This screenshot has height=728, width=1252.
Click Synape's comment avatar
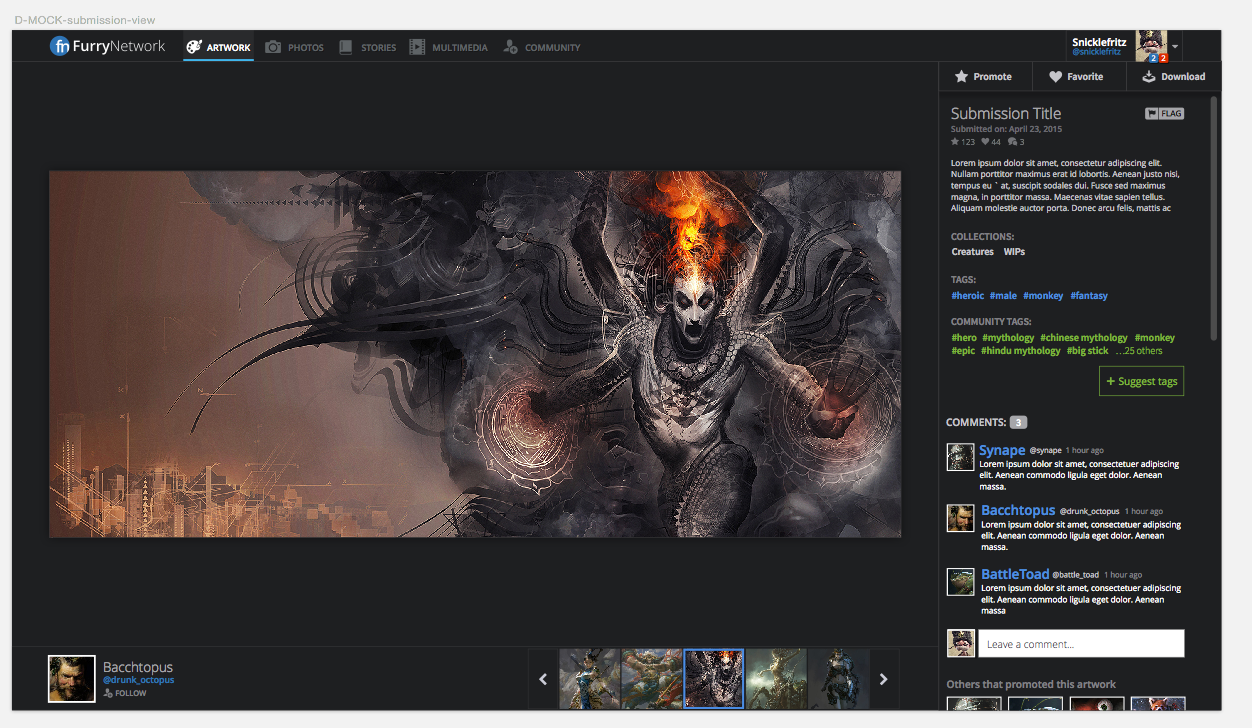pyautogui.click(x=960, y=457)
